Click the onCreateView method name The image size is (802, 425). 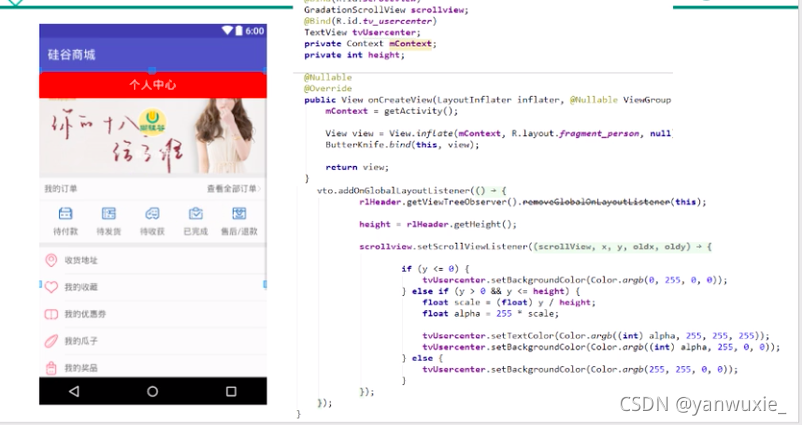tap(400, 100)
